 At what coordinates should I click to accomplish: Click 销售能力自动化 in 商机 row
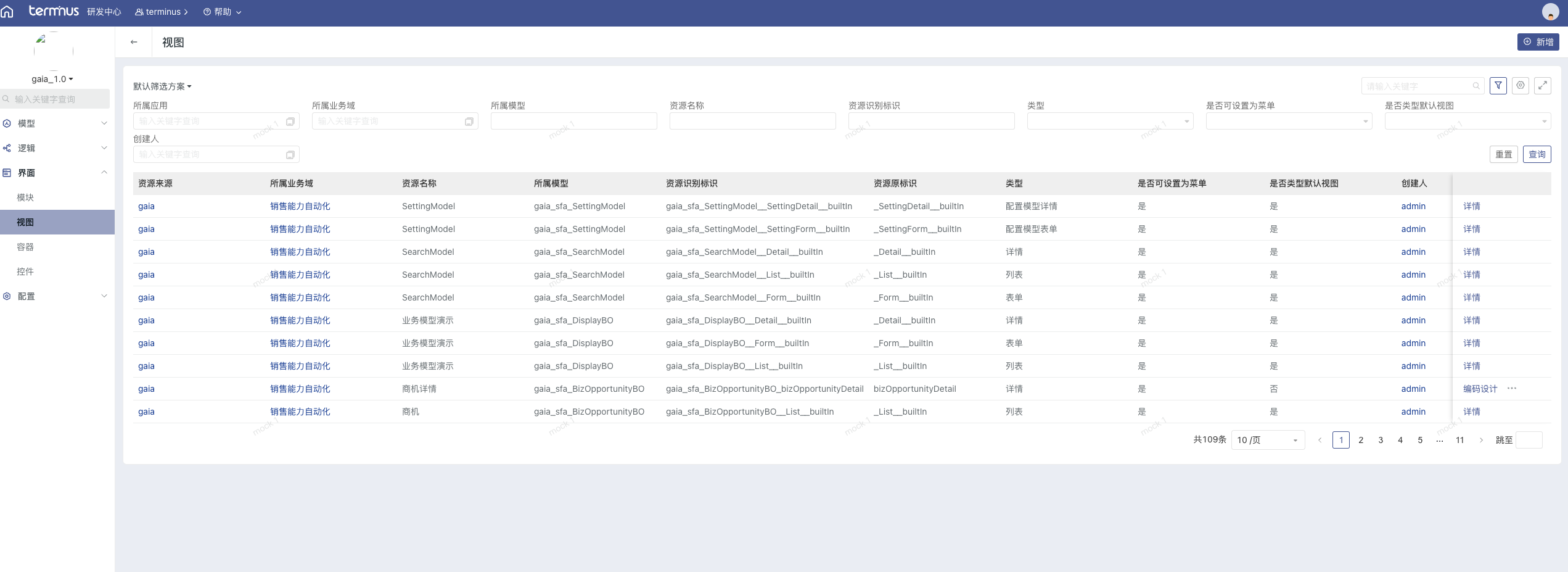tap(300, 412)
